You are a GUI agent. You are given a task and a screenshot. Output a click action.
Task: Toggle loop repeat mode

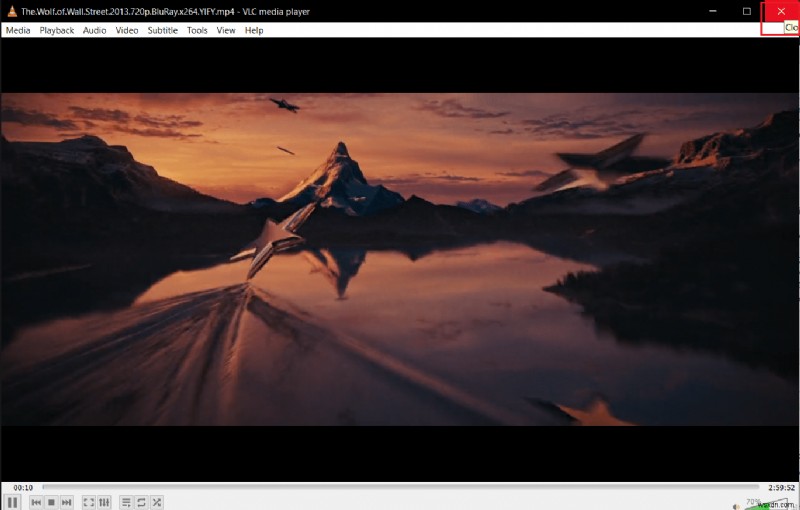tap(141, 502)
